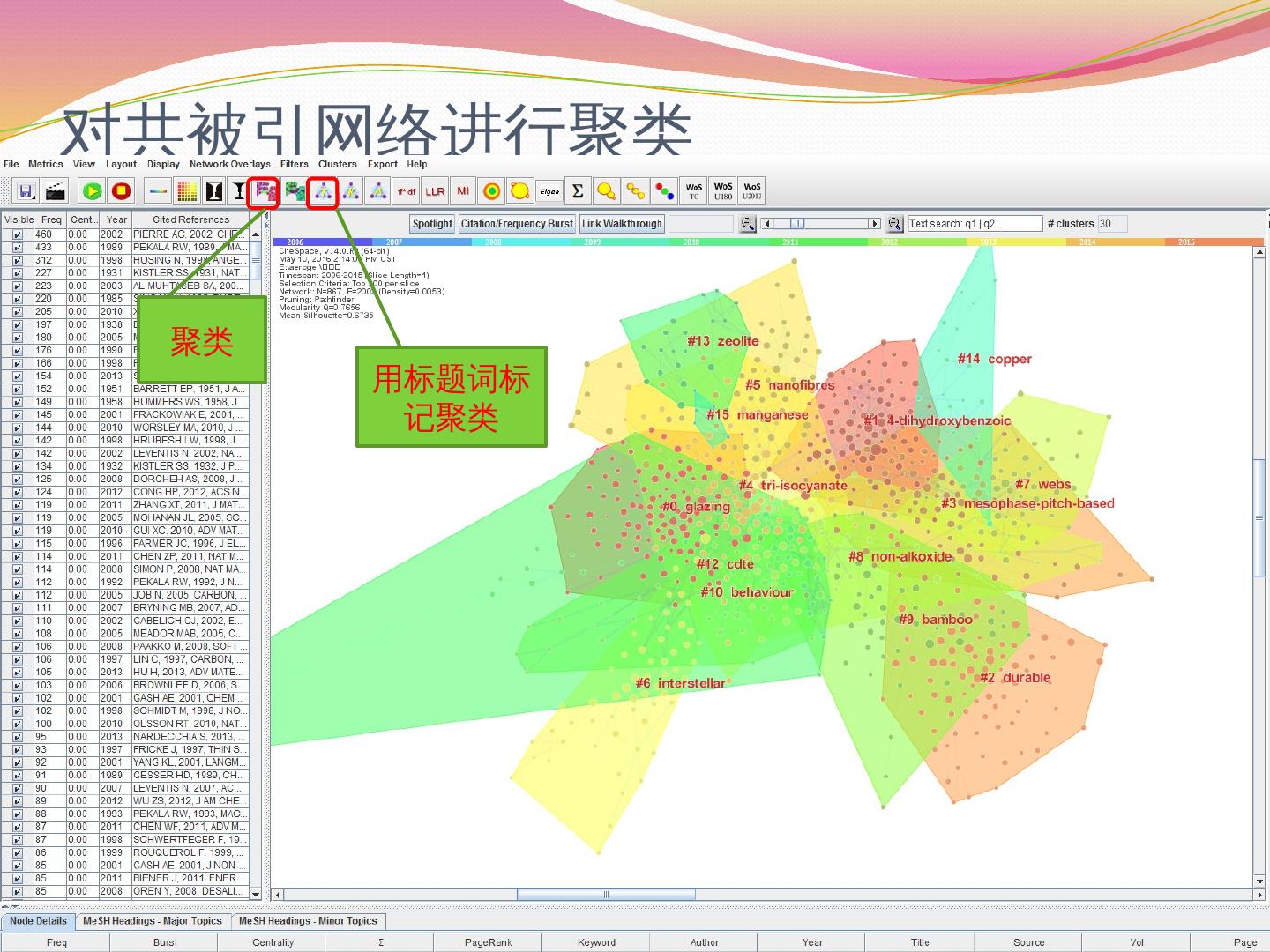Open the Clusters menu
1270x952 pixels.
click(337, 164)
